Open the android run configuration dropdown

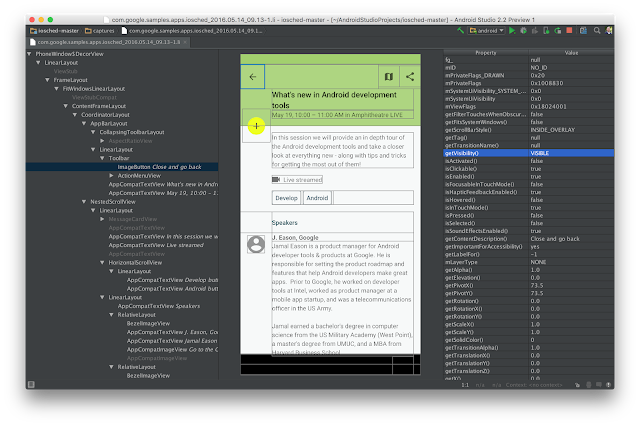click(x=487, y=31)
